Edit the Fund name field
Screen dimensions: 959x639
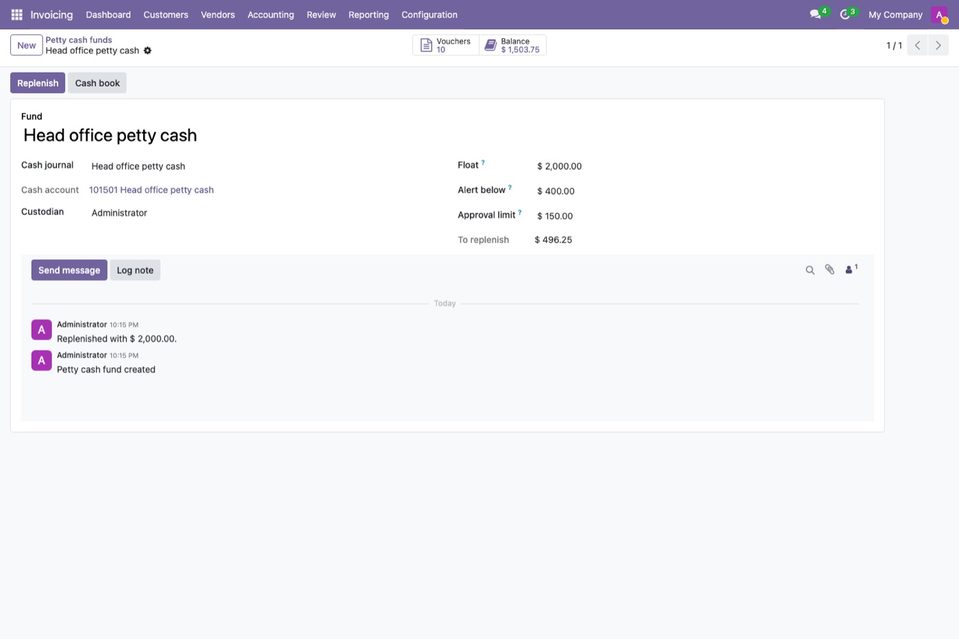448,135
